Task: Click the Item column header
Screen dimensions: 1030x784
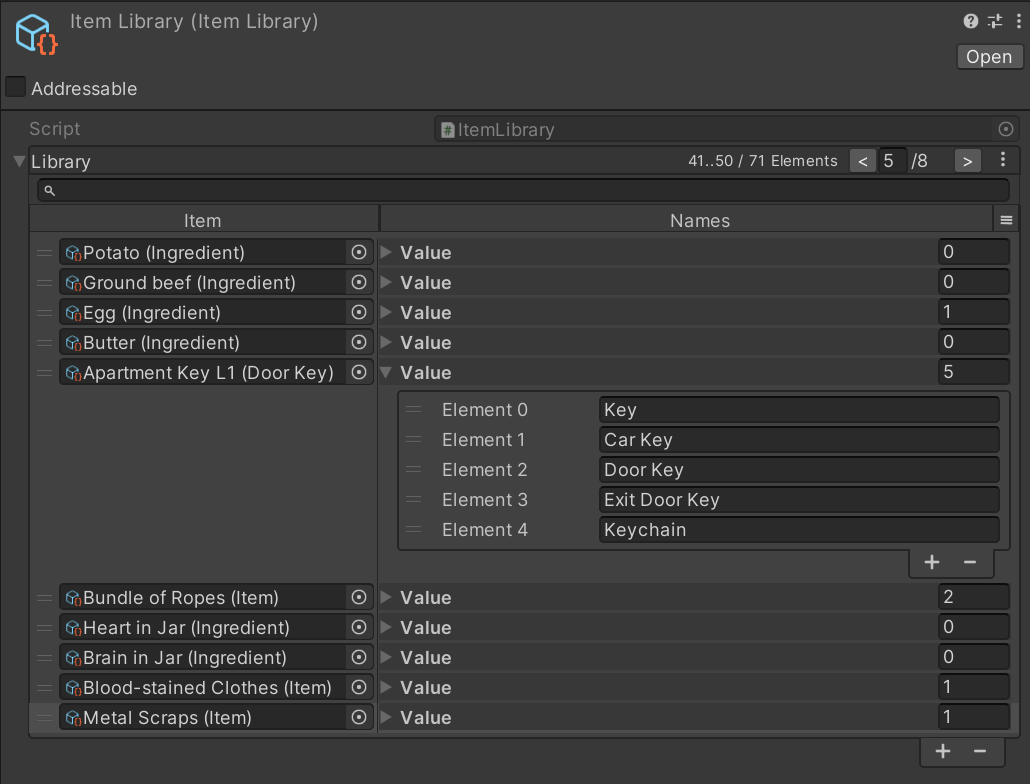Action: (x=203, y=221)
